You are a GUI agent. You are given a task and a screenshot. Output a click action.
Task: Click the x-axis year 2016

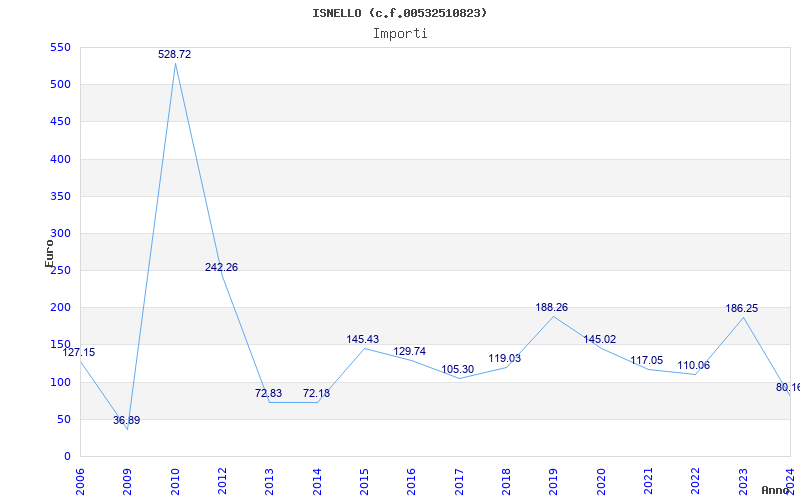point(411,482)
